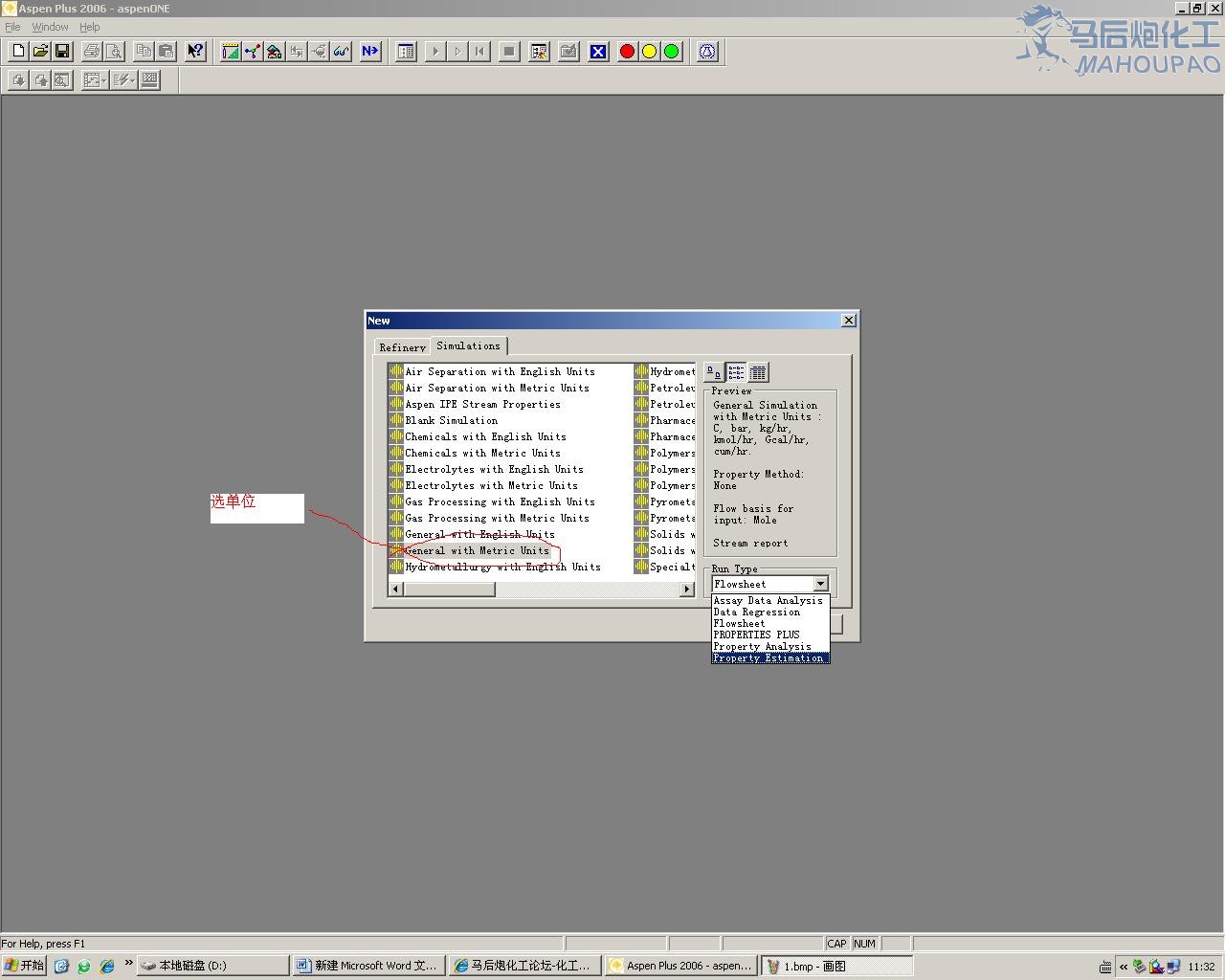1225x980 pixels.
Task: Click the round blue aspenONE icon
Action: pyautogui.click(x=707, y=52)
